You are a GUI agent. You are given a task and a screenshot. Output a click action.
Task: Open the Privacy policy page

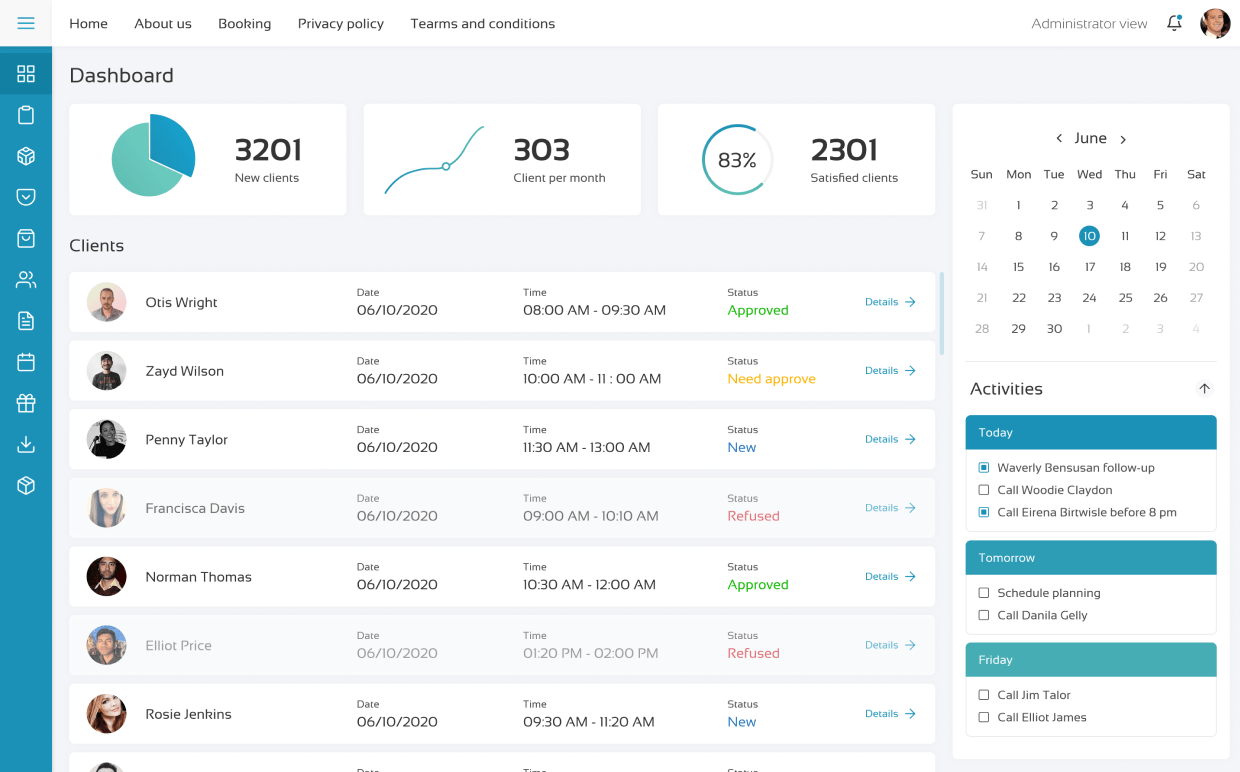(x=340, y=23)
